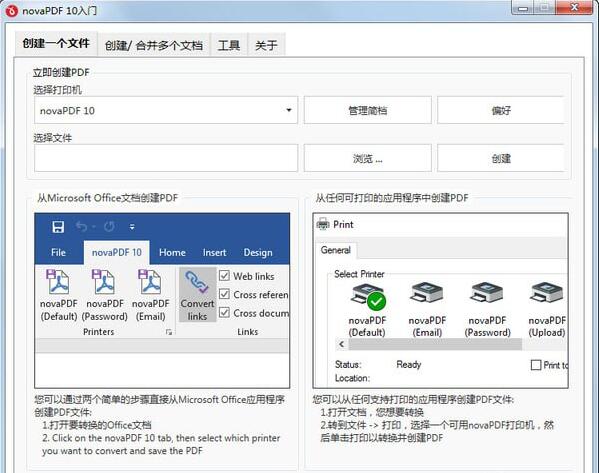The image size is (599, 473).
Task: Switch to the 创建/合并多个文档 tab
Action: click(154, 46)
